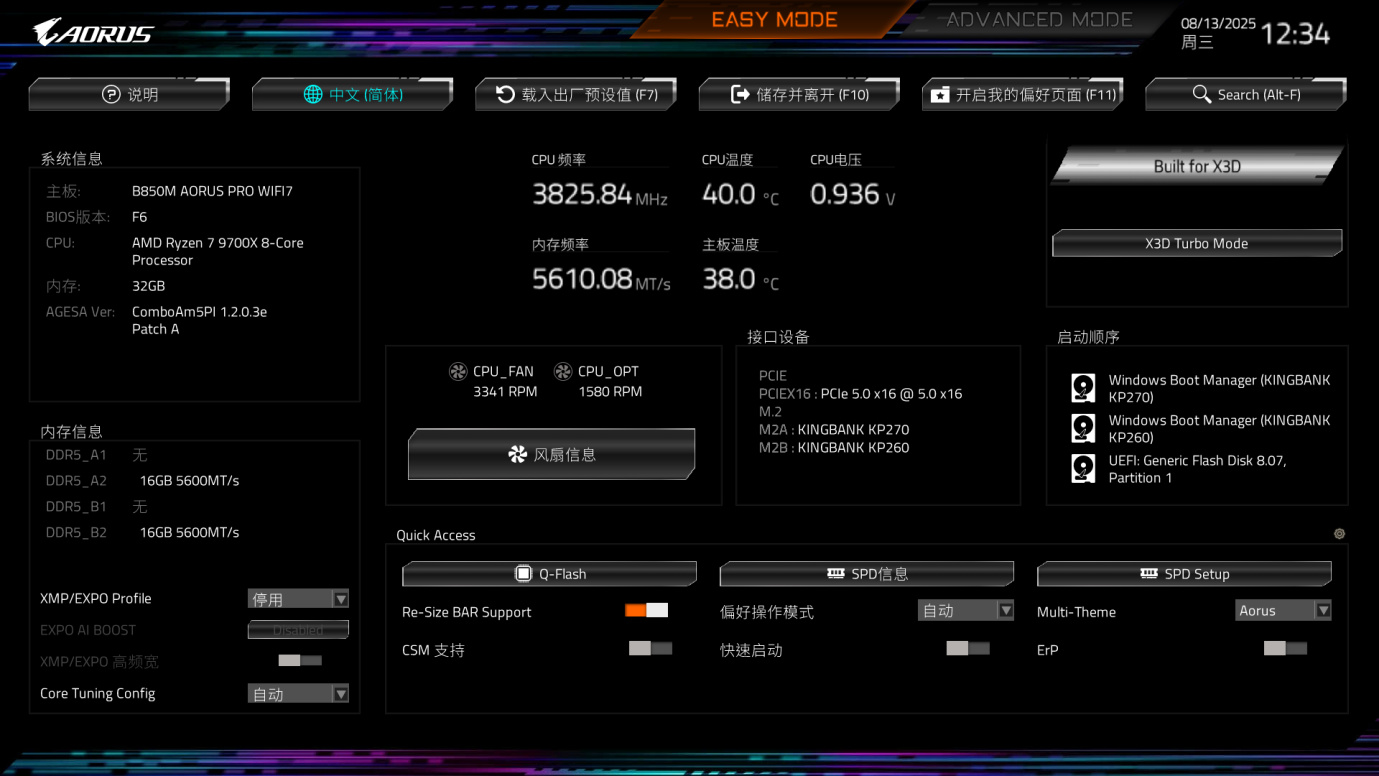Click the 1580 RPM fan speed
This screenshot has height=776, width=1379.
(x=610, y=392)
